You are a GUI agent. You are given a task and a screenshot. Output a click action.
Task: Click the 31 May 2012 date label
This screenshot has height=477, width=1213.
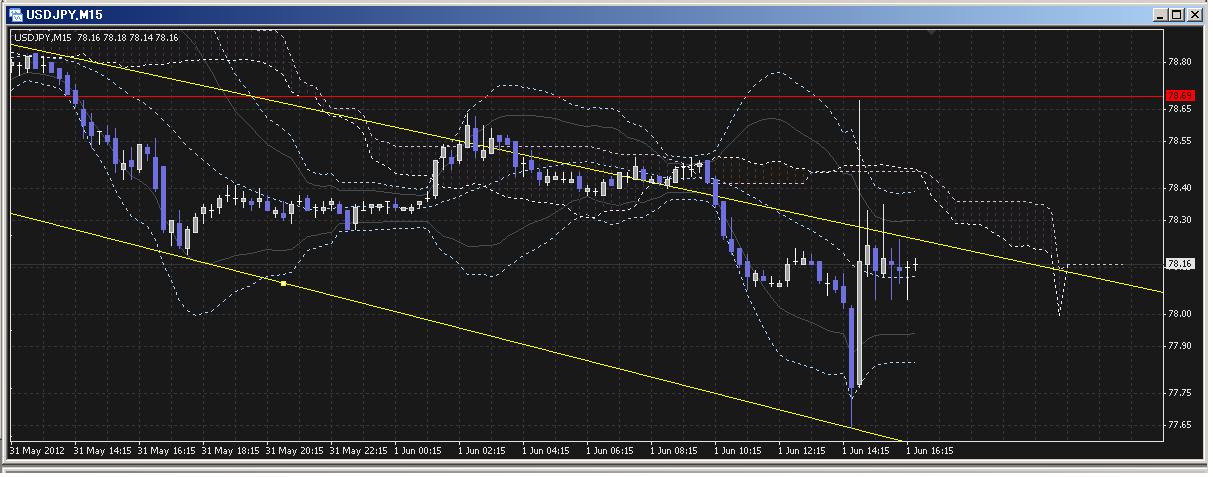(37, 451)
